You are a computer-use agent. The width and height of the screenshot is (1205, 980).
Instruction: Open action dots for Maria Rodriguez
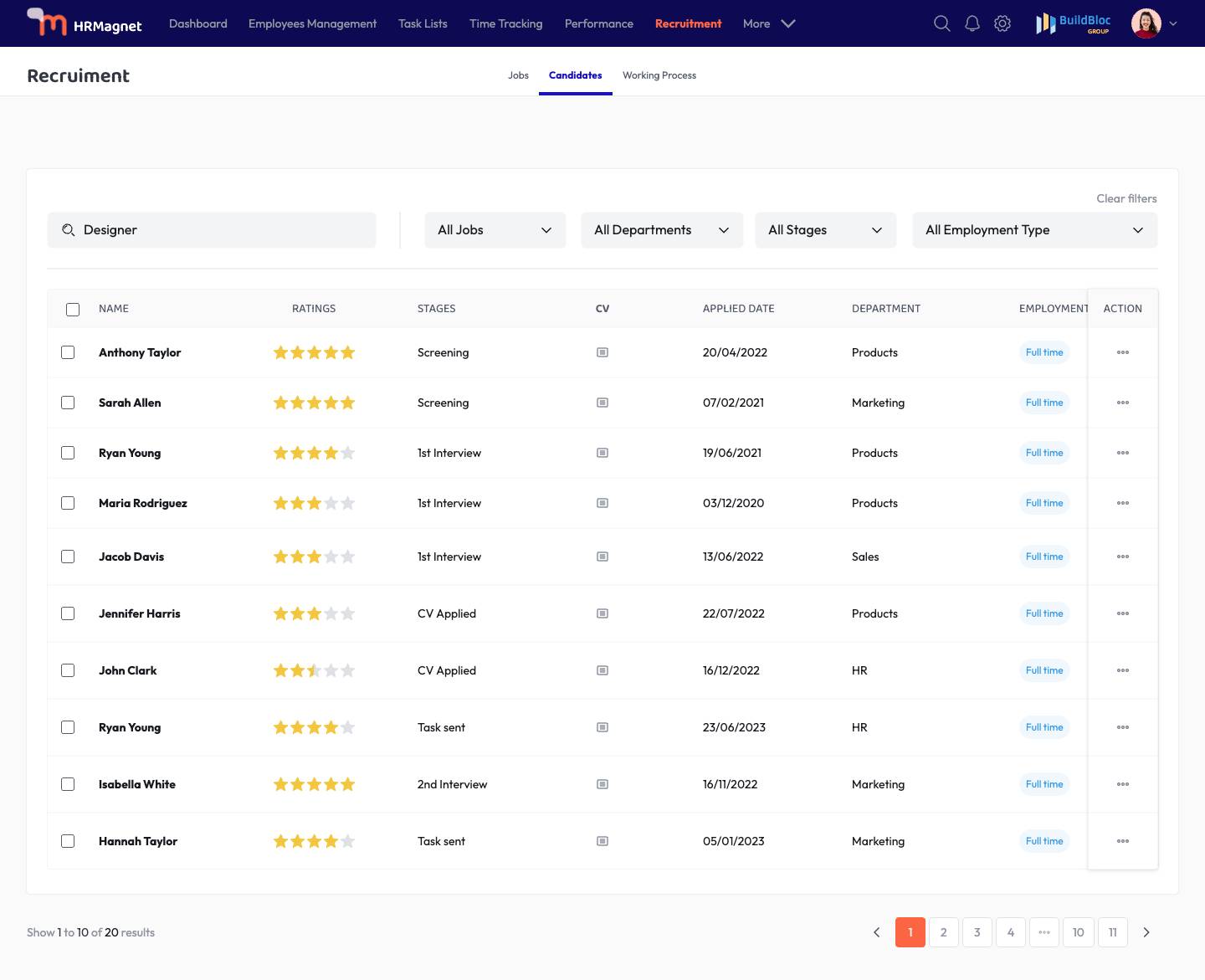pyautogui.click(x=1123, y=503)
